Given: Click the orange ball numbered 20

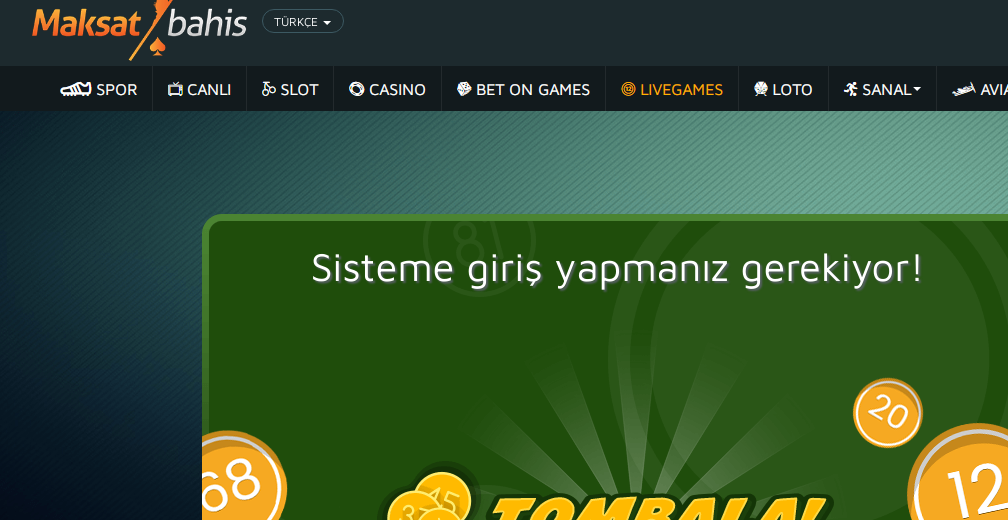Looking at the screenshot, I should pyautogui.click(x=888, y=413).
